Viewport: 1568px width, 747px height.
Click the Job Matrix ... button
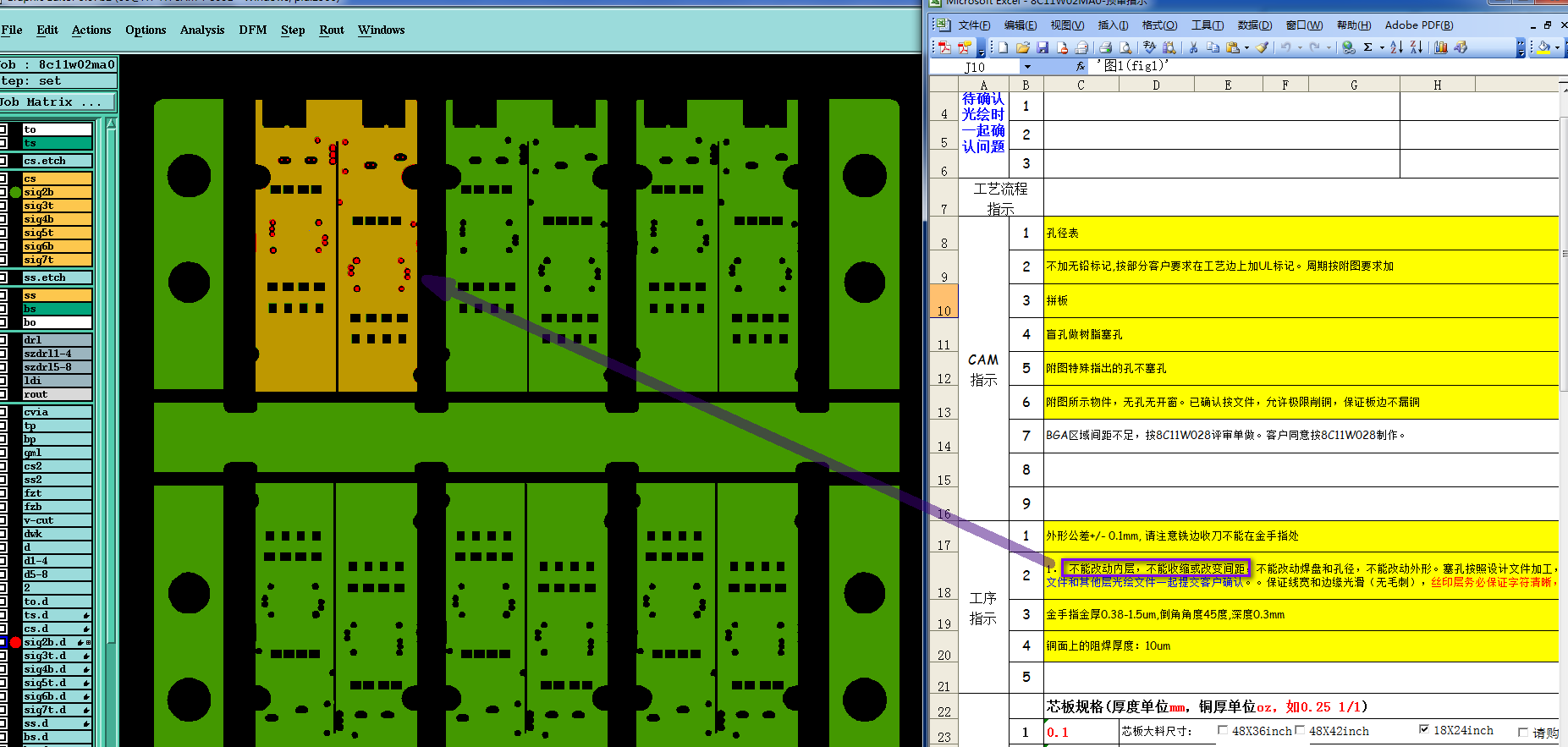pyautogui.click(x=58, y=102)
